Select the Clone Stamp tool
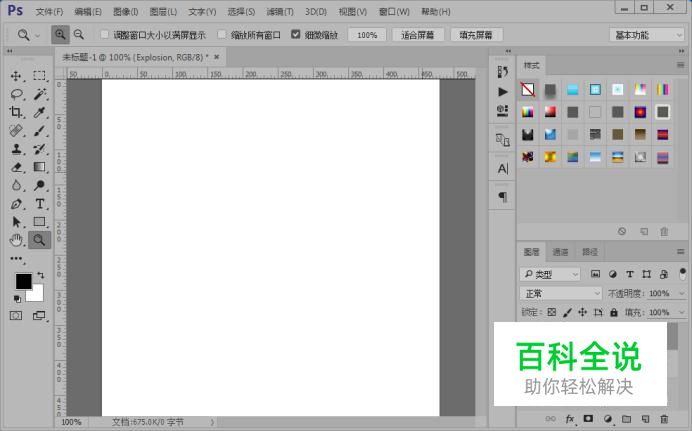Image resolution: width=692 pixels, height=431 pixels. click(x=16, y=149)
